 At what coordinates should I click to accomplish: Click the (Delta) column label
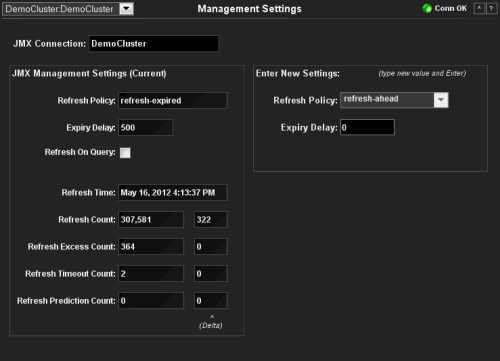click(x=211, y=325)
